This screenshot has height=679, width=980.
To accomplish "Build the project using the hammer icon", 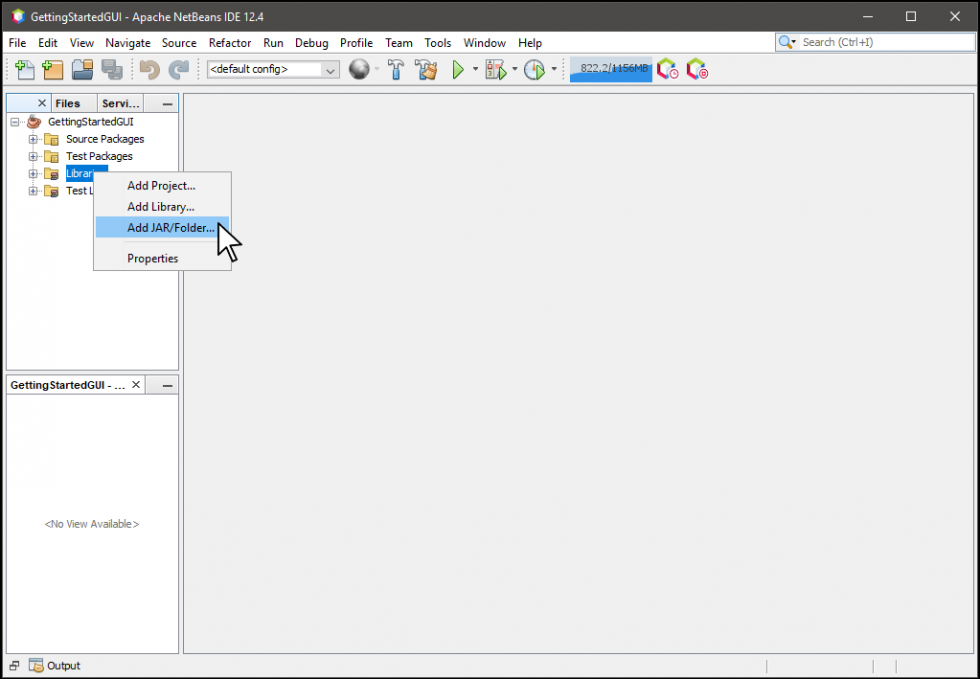I will pos(396,69).
